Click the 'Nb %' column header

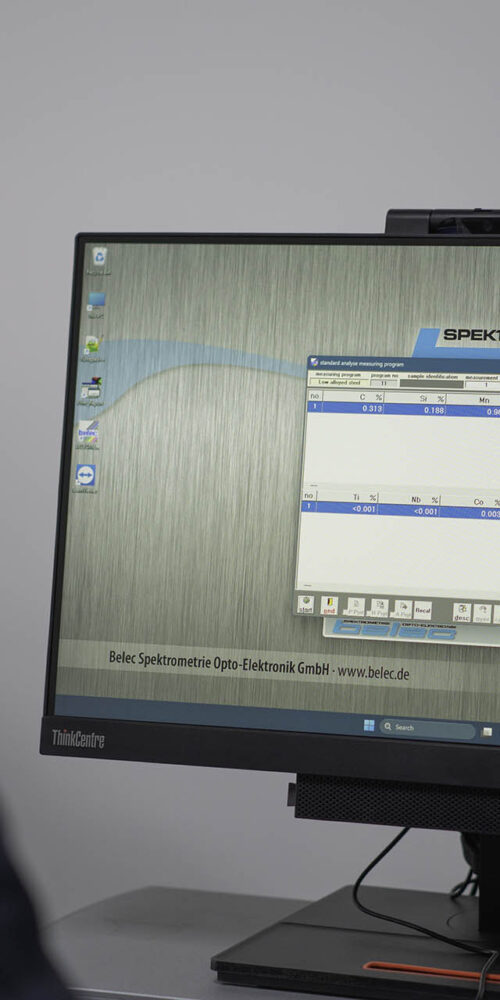coord(409,499)
